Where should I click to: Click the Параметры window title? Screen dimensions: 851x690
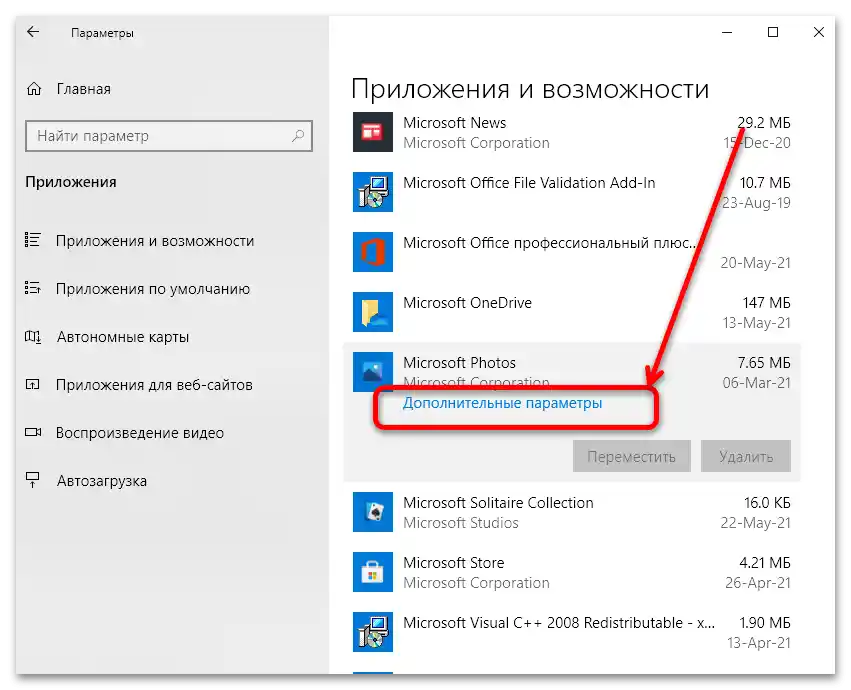tap(102, 33)
